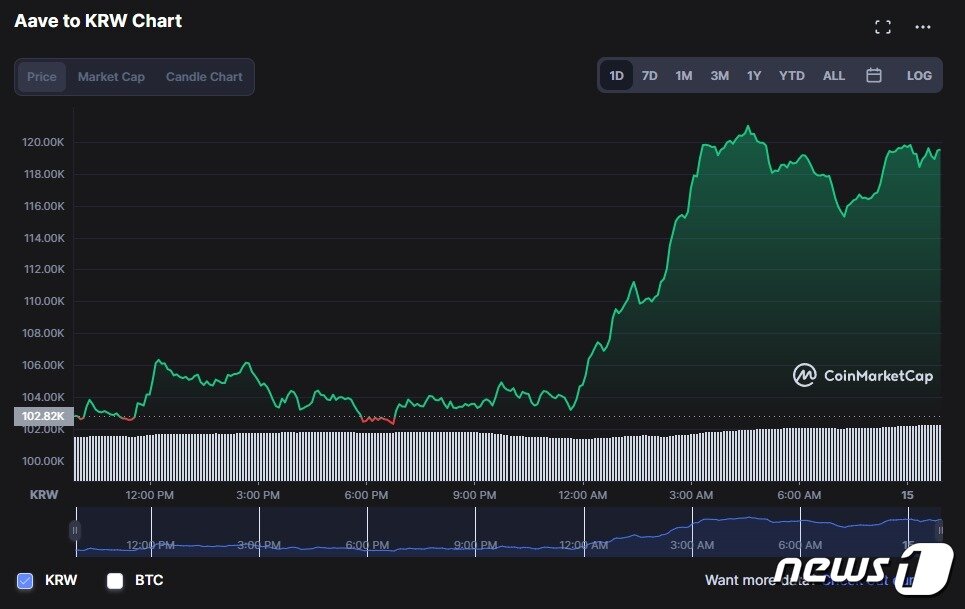Show the 1Y time range
This screenshot has height=609, width=965.
point(753,76)
